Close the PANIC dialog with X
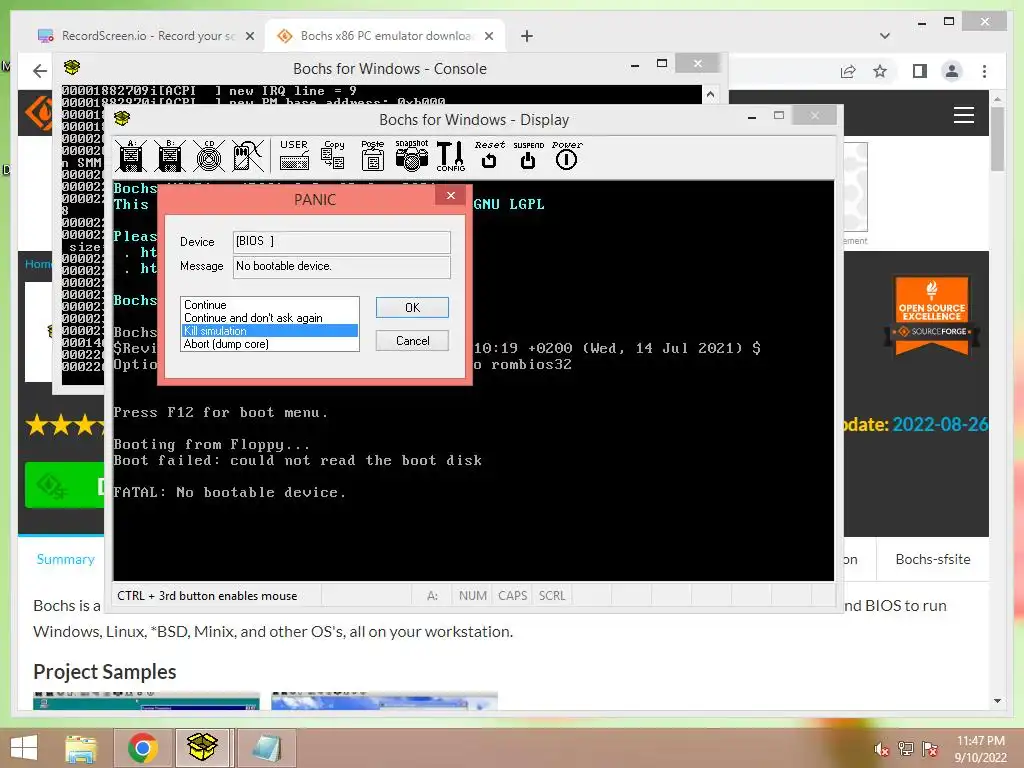1024x768 pixels. pyautogui.click(x=451, y=196)
